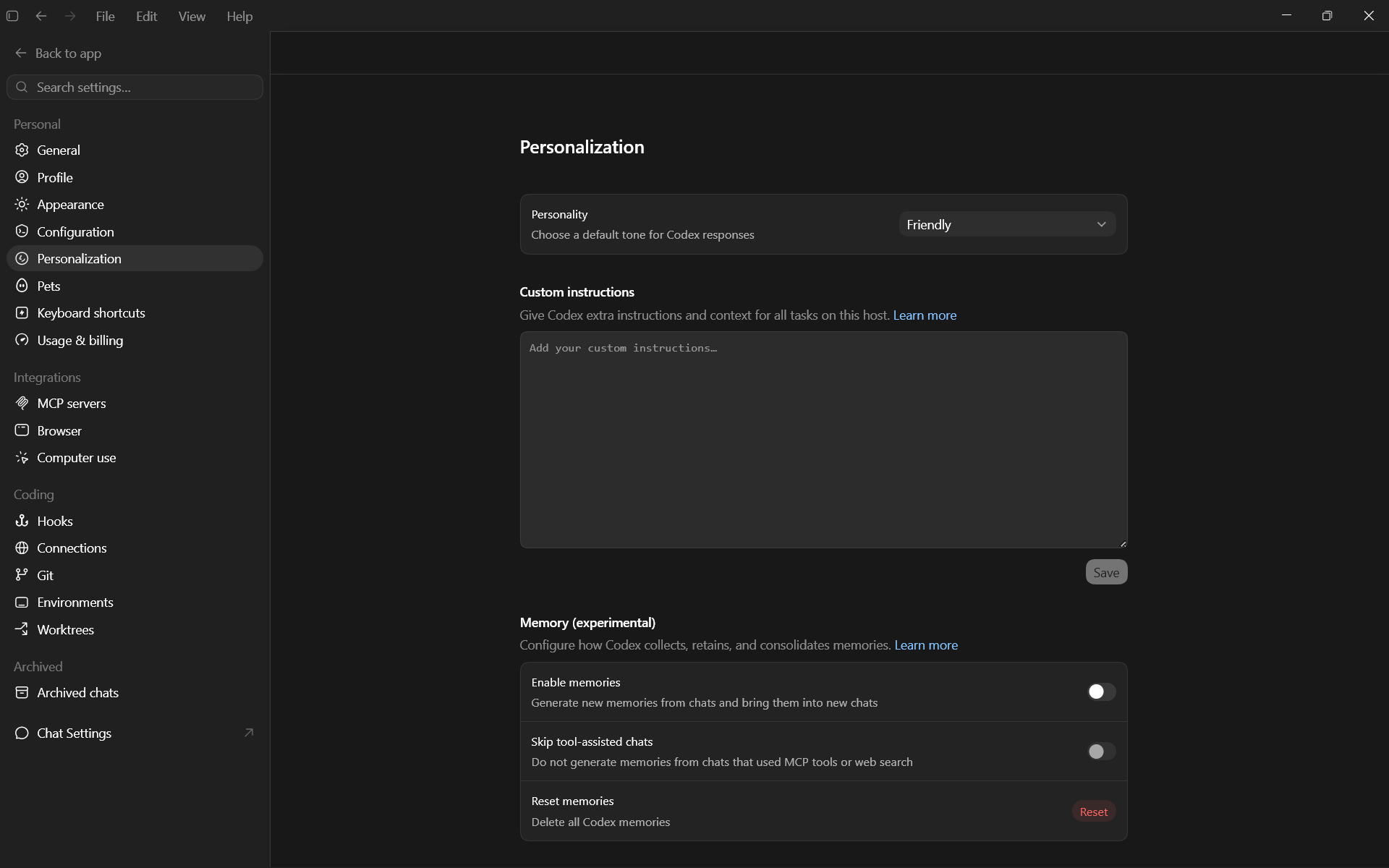Viewport: 1389px width, 868px height.
Task: Return via Back to app label
Action: 68,53
